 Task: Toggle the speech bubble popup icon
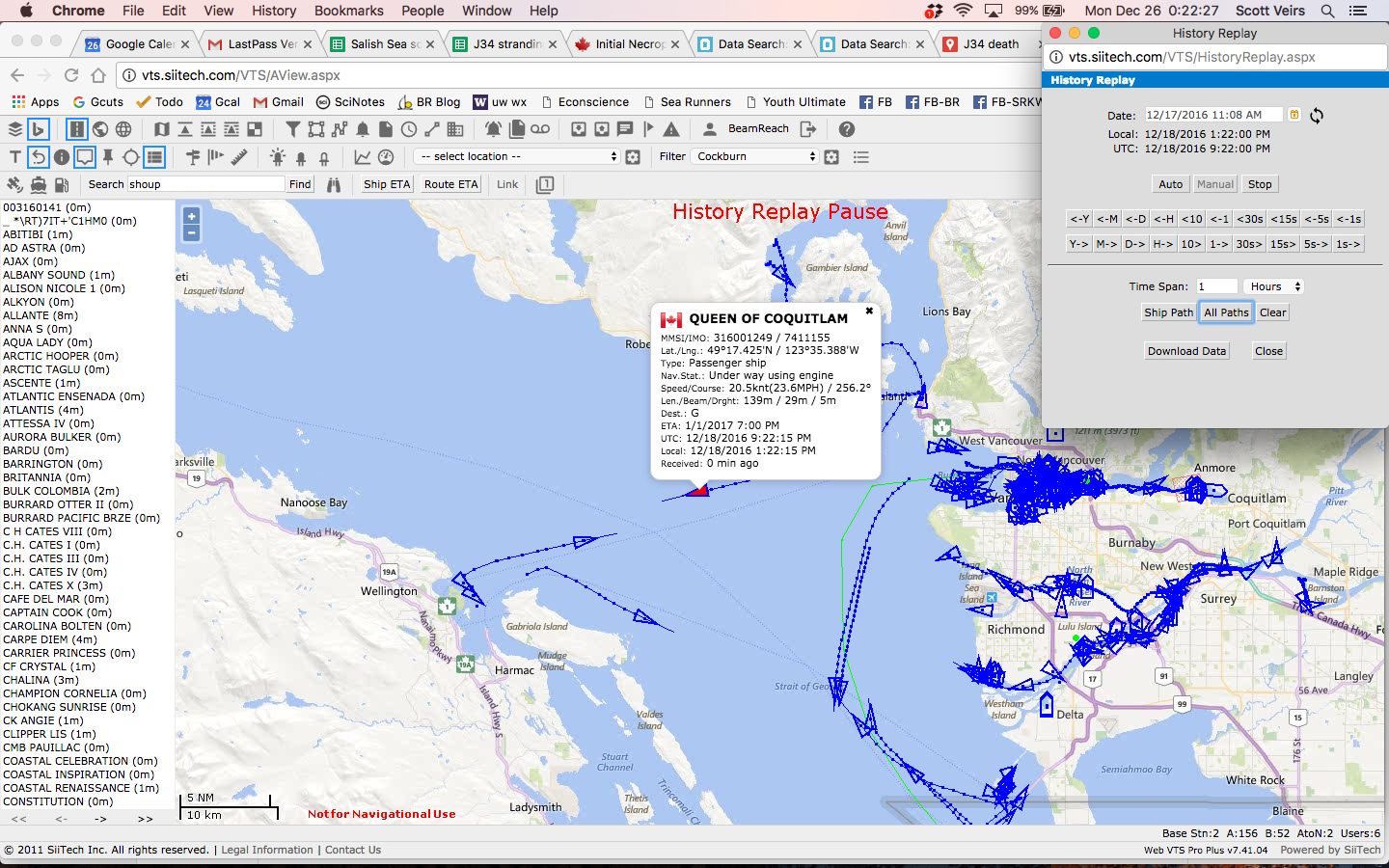click(85, 156)
